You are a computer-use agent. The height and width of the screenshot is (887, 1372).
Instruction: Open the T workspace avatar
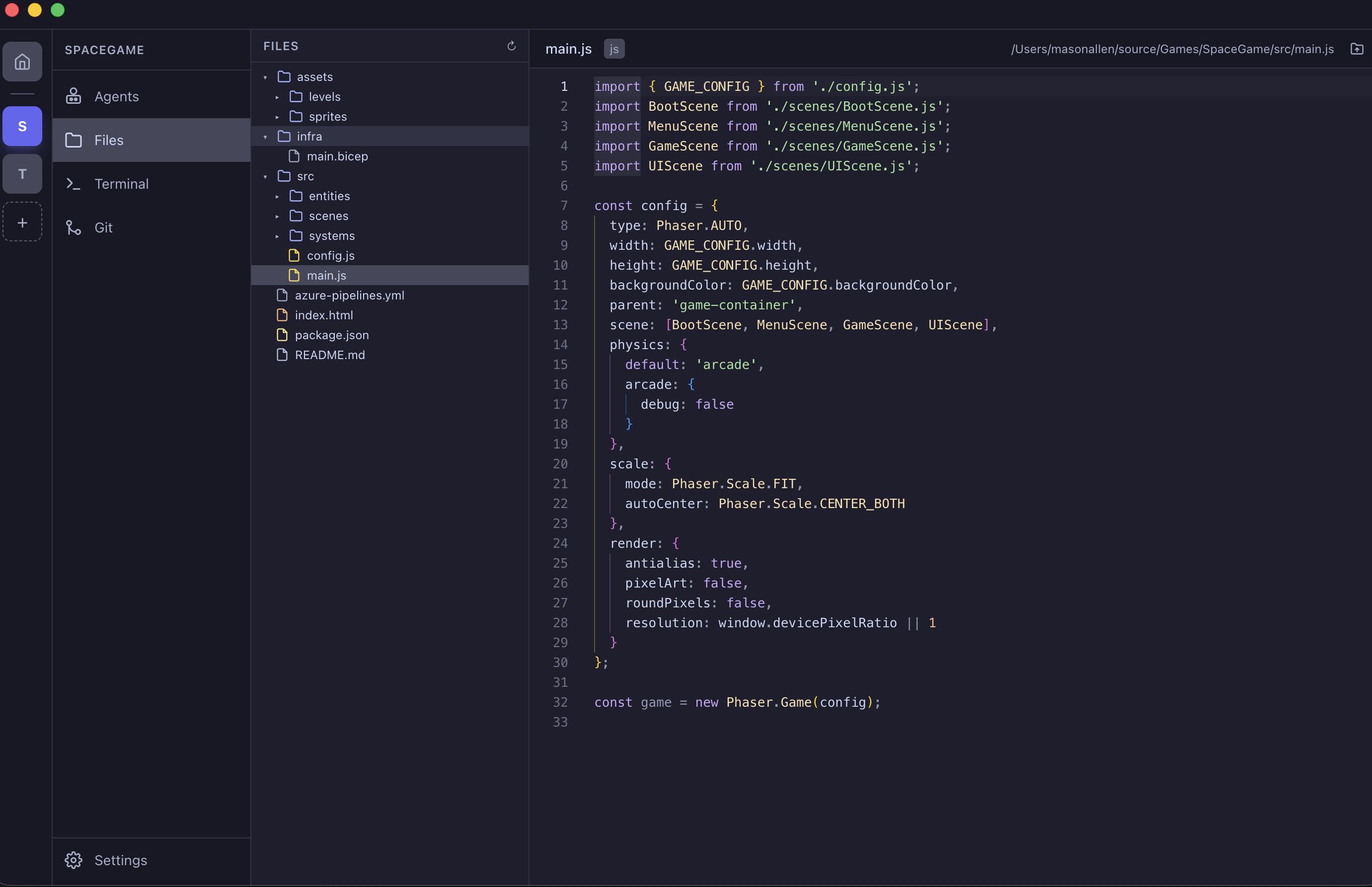tap(22, 174)
